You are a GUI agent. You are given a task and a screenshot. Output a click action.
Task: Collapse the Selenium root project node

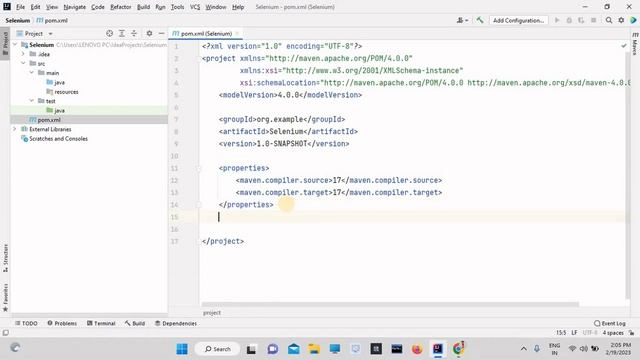tap(15, 44)
